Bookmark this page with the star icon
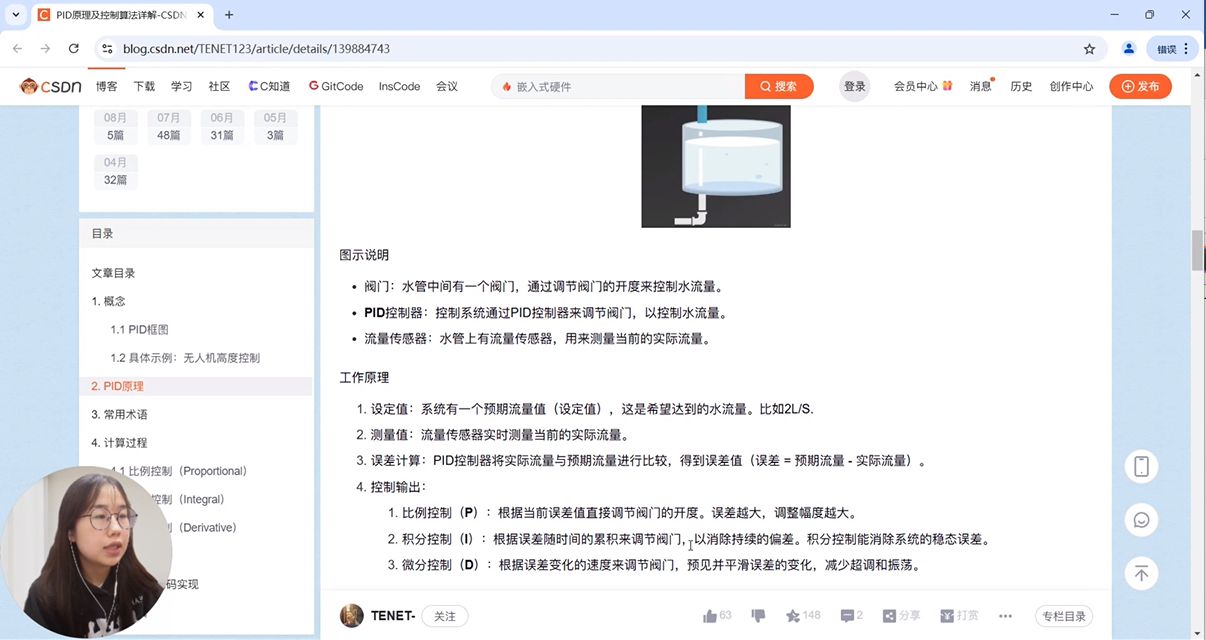 click(1089, 48)
